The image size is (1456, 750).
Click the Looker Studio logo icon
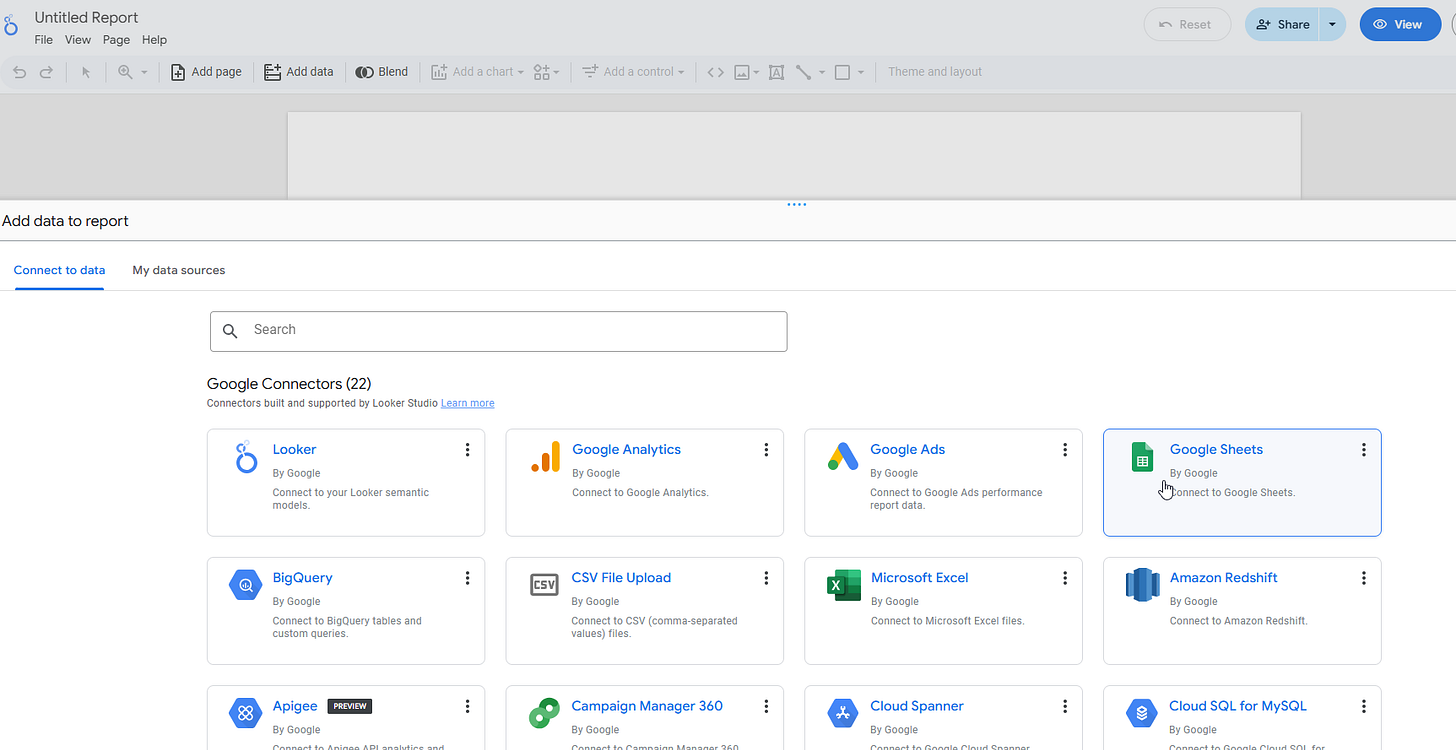pyautogui.click(x=10, y=25)
